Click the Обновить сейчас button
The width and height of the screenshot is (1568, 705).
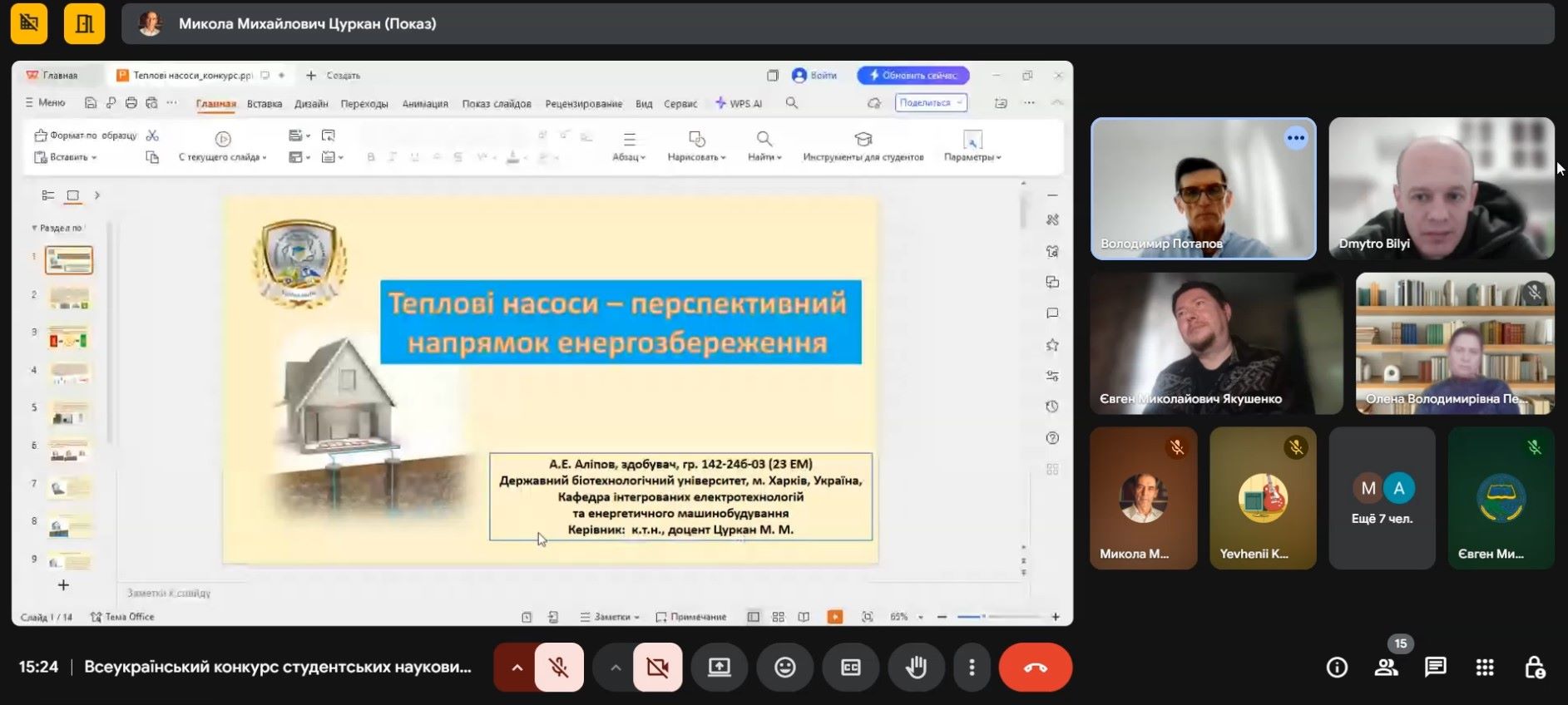(x=913, y=76)
